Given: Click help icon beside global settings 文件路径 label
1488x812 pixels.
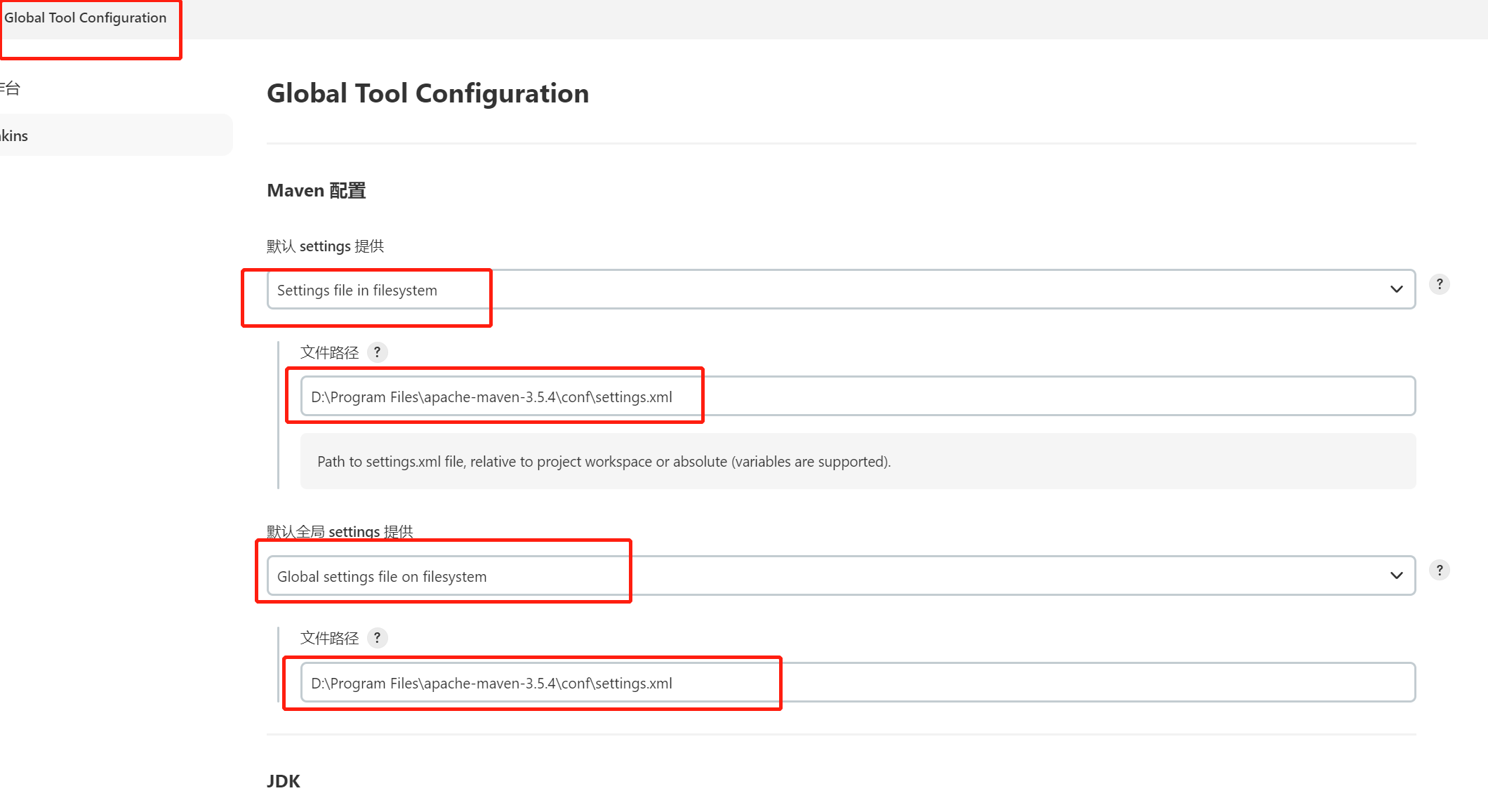Looking at the screenshot, I should 377,638.
